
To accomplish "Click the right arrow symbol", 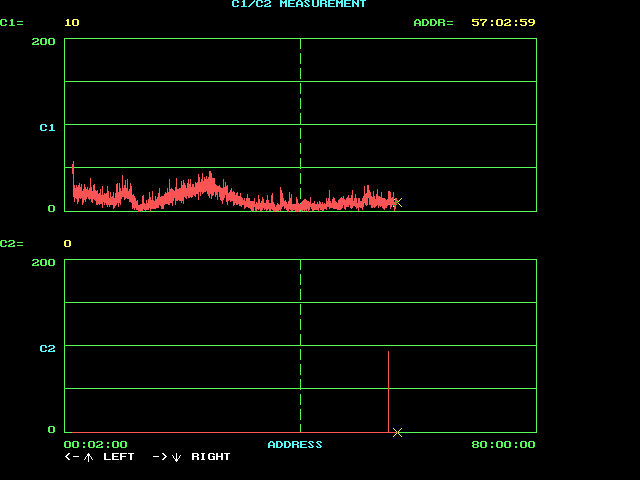I will tap(160, 457).
